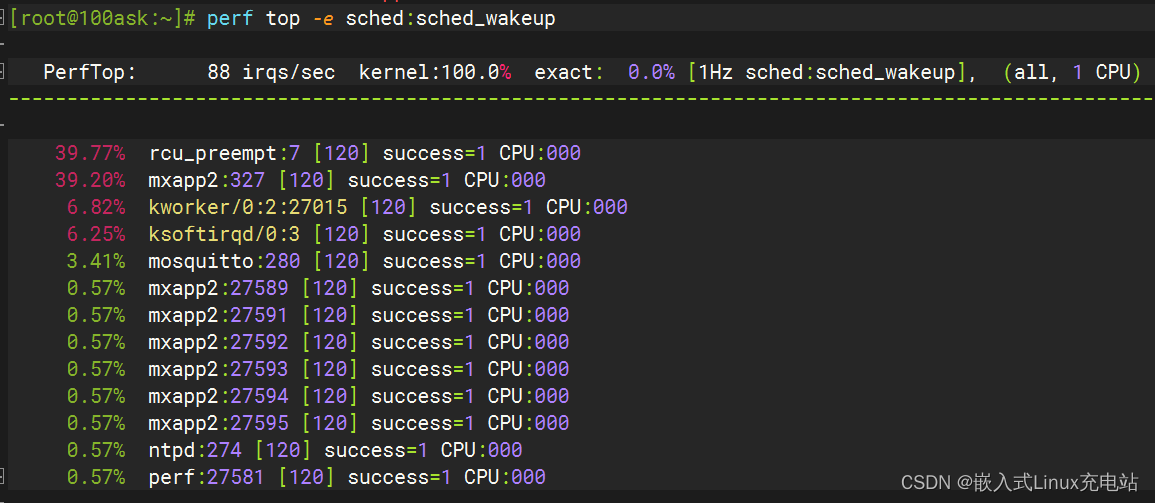This screenshot has height=503, width=1155.
Task: Click the "88 irqs/sec" value
Action: 271,72
